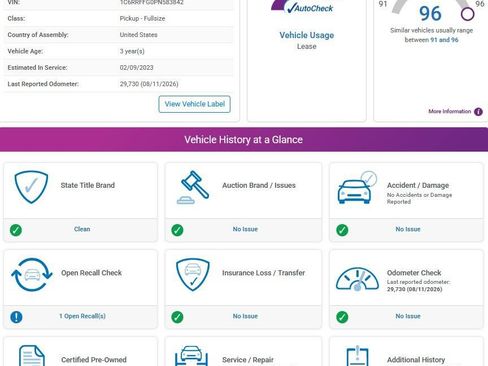
Task: Click the score gauge circle marker
Action: [467, 14]
